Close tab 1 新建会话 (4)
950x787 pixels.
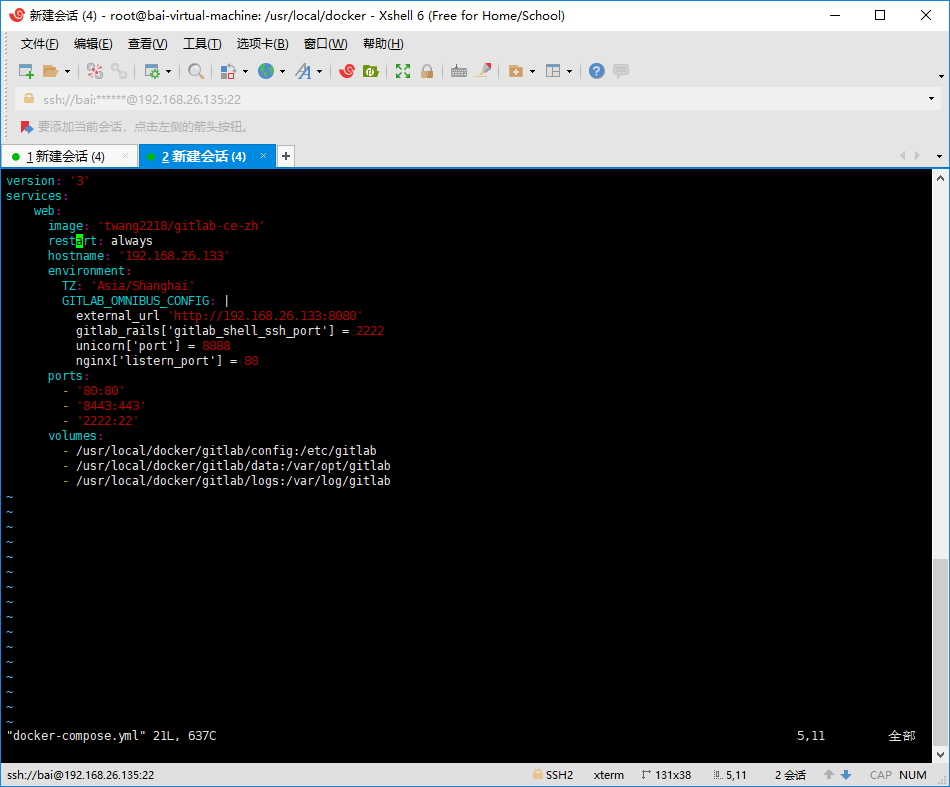(x=125, y=156)
